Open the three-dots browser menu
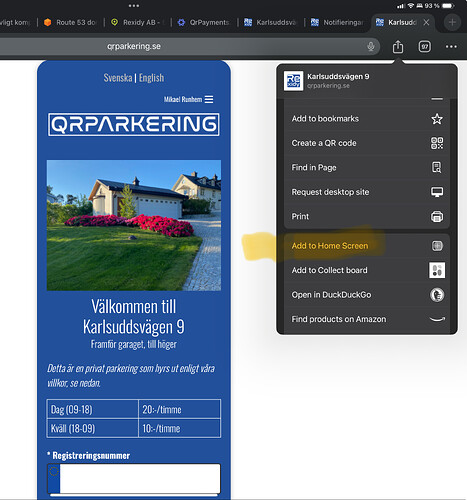Image resolution: width=467 pixels, height=500 pixels. tap(451, 47)
